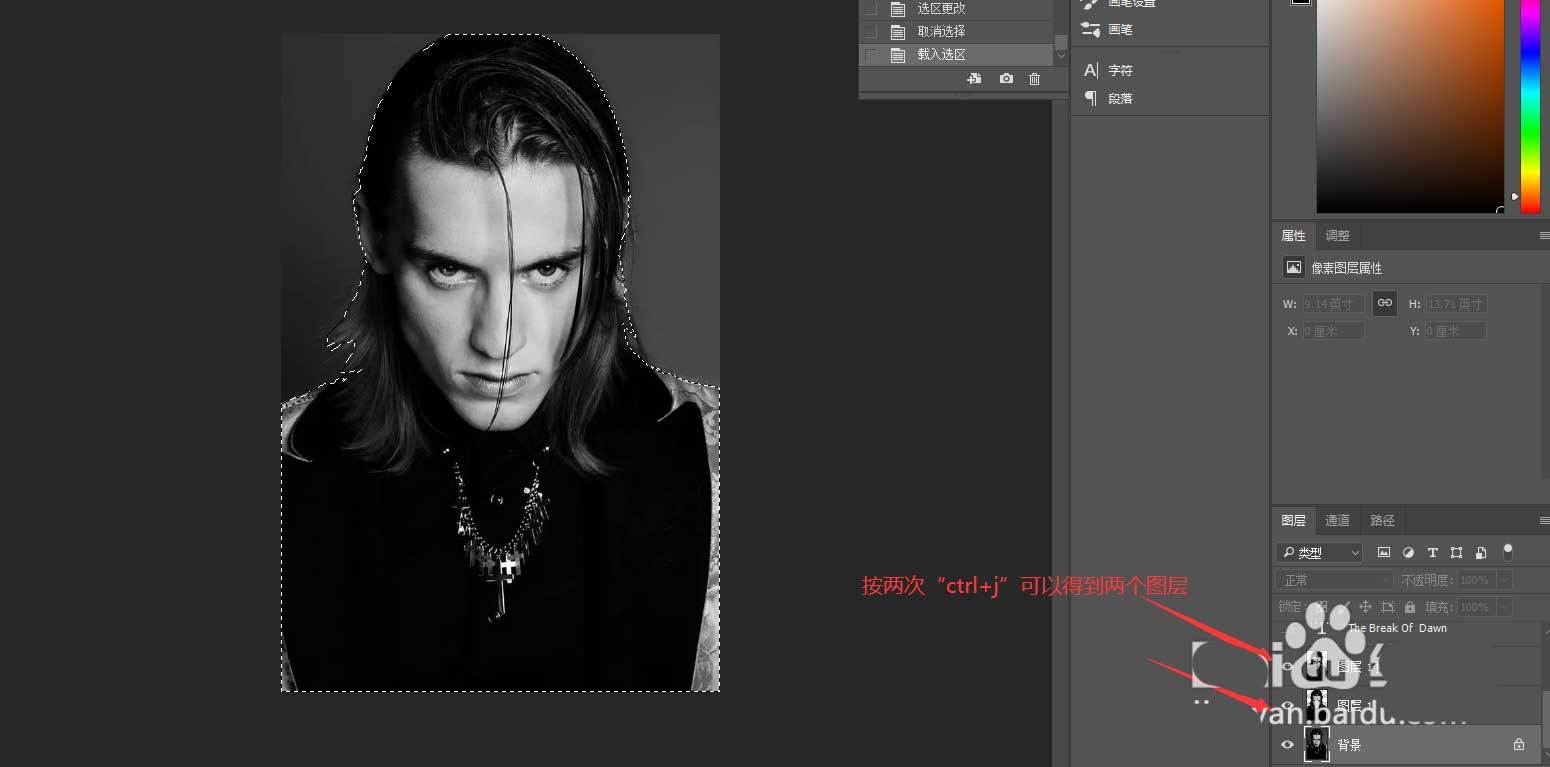Click document icon beside 选区更改 history state
This screenshot has height=767, width=1550.
[x=898, y=9]
